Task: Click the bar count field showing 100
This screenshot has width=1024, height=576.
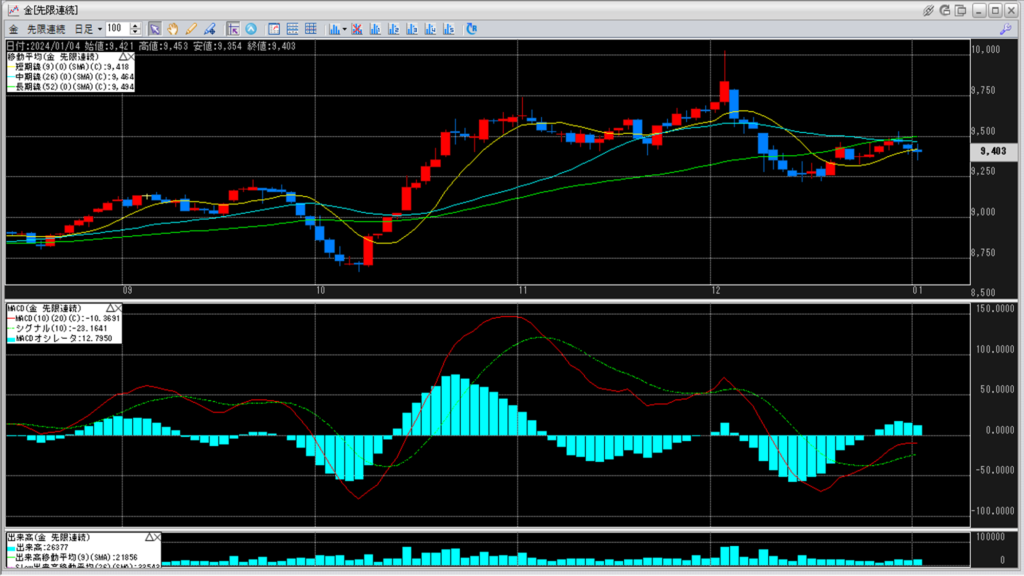Action: (116, 29)
